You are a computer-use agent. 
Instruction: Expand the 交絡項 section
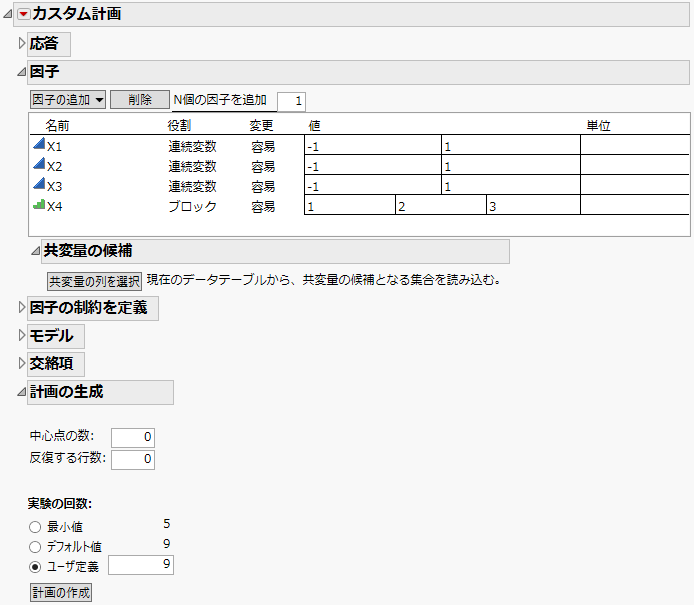[x=22, y=363]
